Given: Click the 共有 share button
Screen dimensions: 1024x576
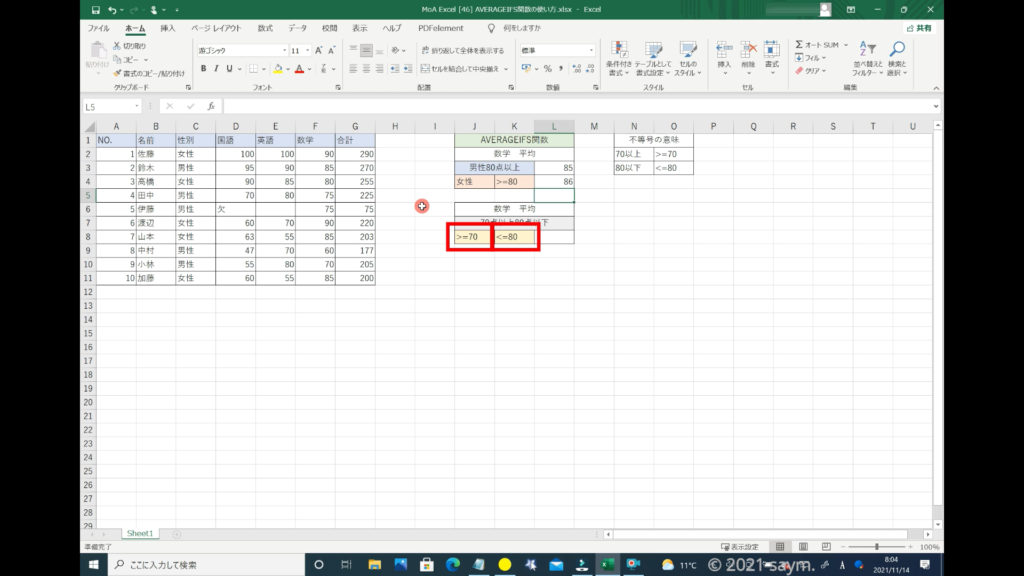Looking at the screenshot, I should coord(918,28).
